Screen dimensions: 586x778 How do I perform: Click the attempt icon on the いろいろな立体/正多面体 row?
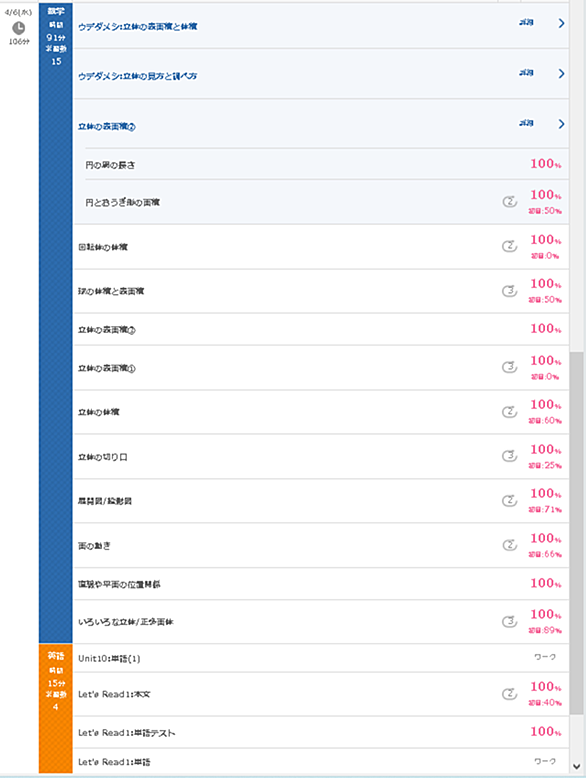(x=510, y=621)
